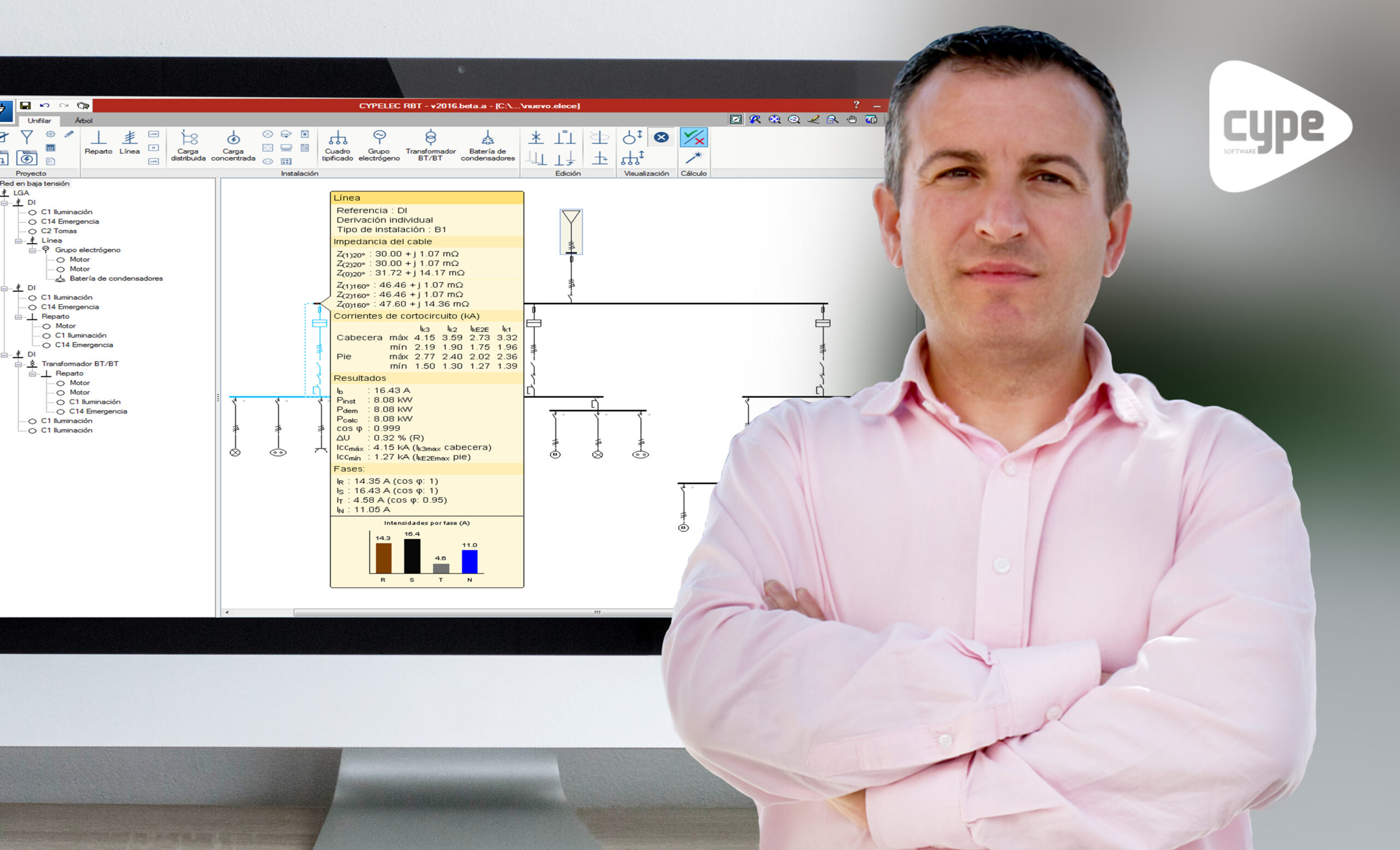The width and height of the screenshot is (1400, 850).
Task: Collapse the DI node containing Transformador BT/BT
Action: pyautogui.click(x=4, y=355)
